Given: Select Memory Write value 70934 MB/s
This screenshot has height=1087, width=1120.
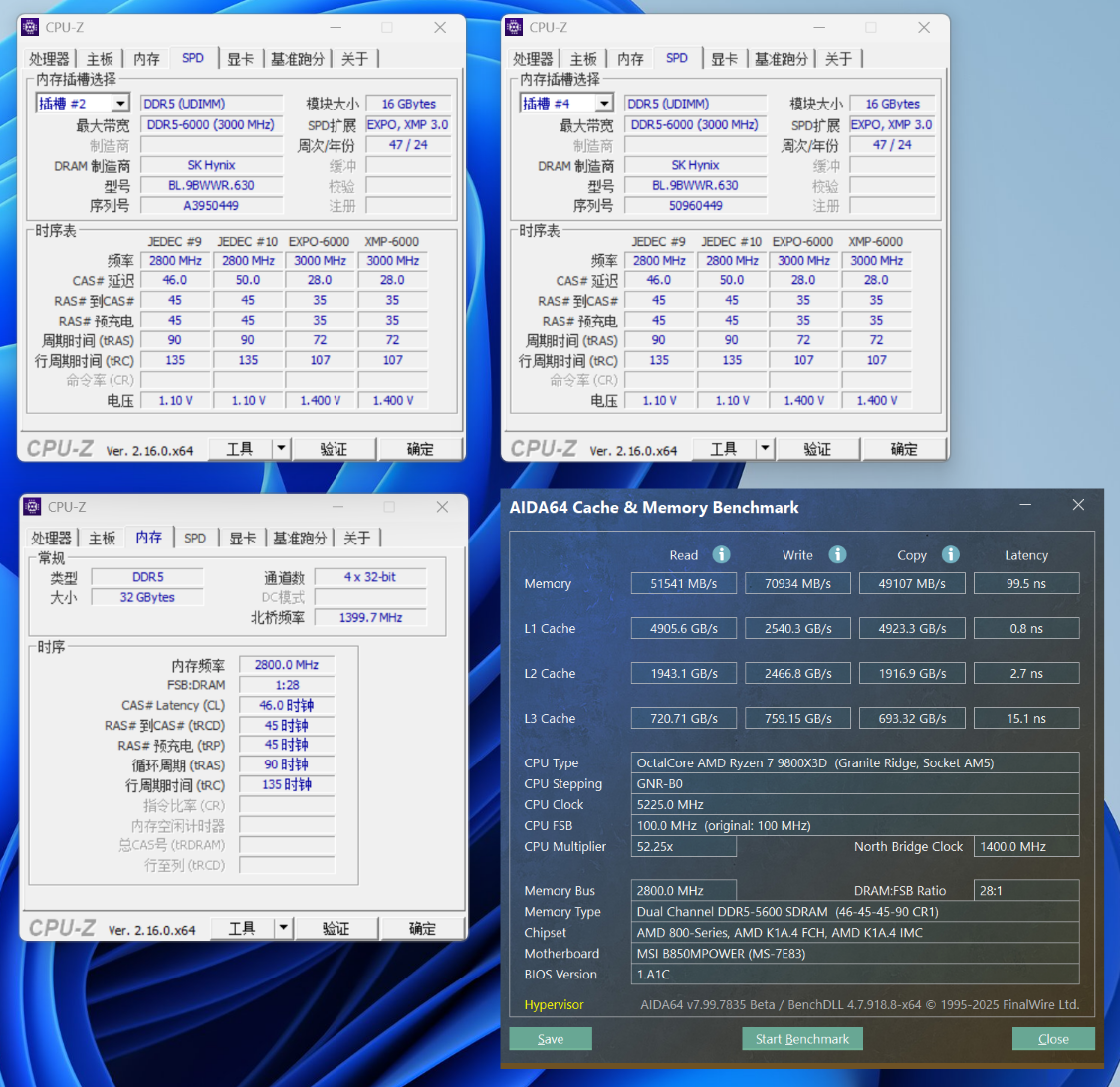Looking at the screenshot, I should coord(797,583).
